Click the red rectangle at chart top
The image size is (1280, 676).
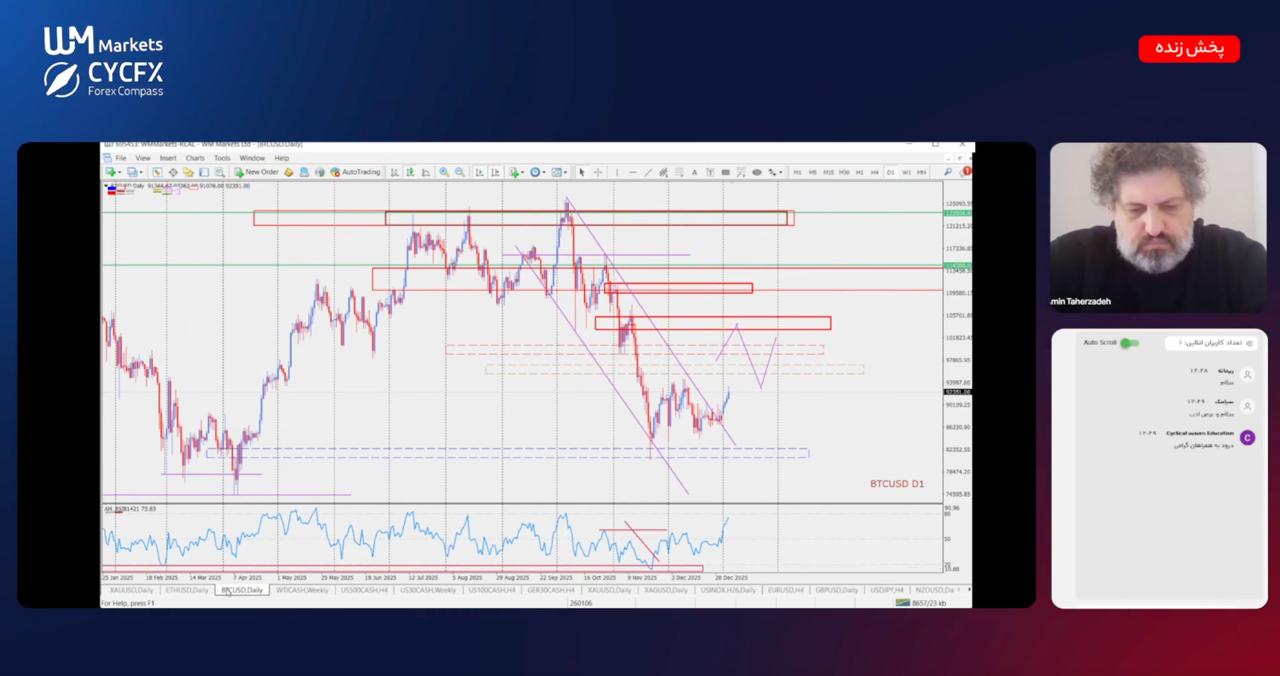click(x=523, y=218)
